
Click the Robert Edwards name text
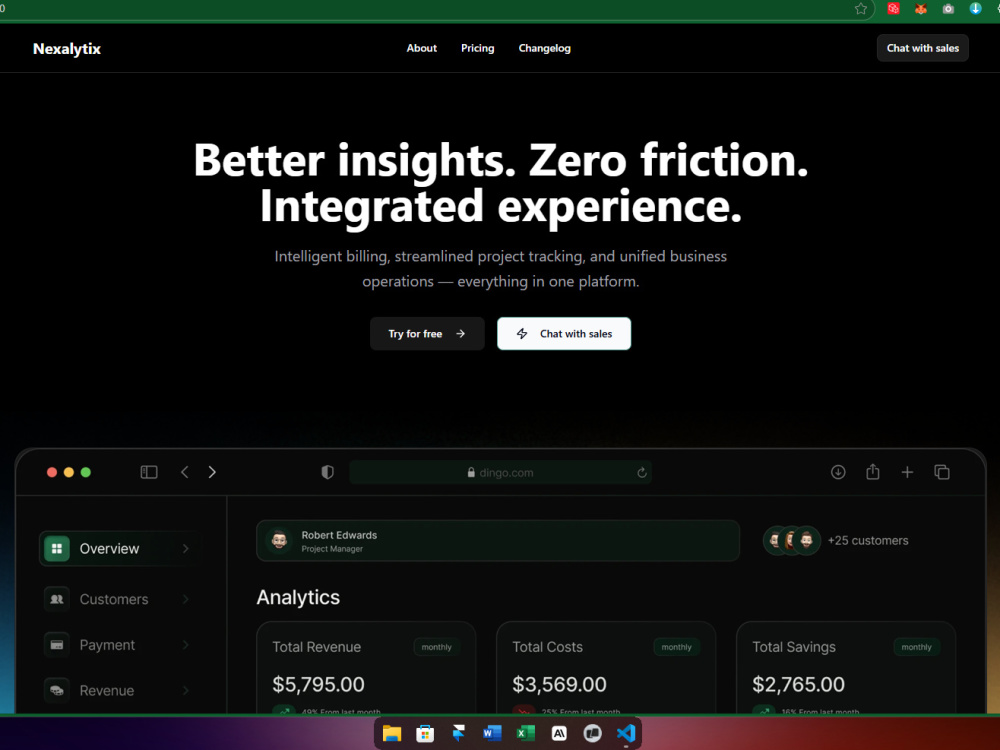pyautogui.click(x=339, y=535)
